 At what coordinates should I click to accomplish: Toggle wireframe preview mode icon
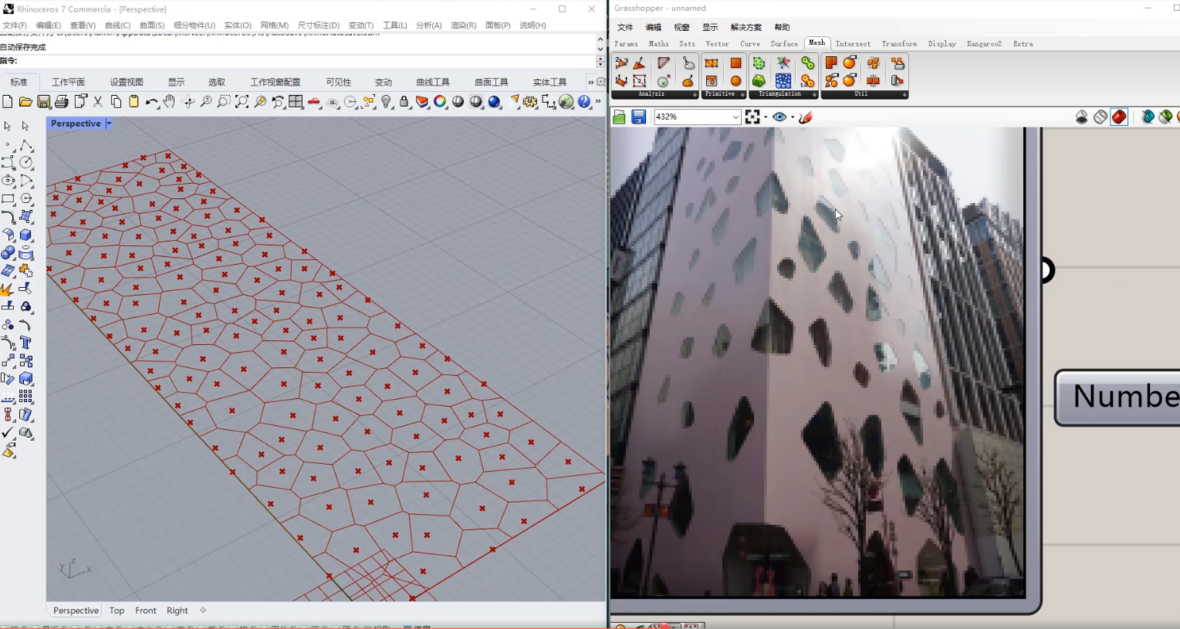point(1100,117)
